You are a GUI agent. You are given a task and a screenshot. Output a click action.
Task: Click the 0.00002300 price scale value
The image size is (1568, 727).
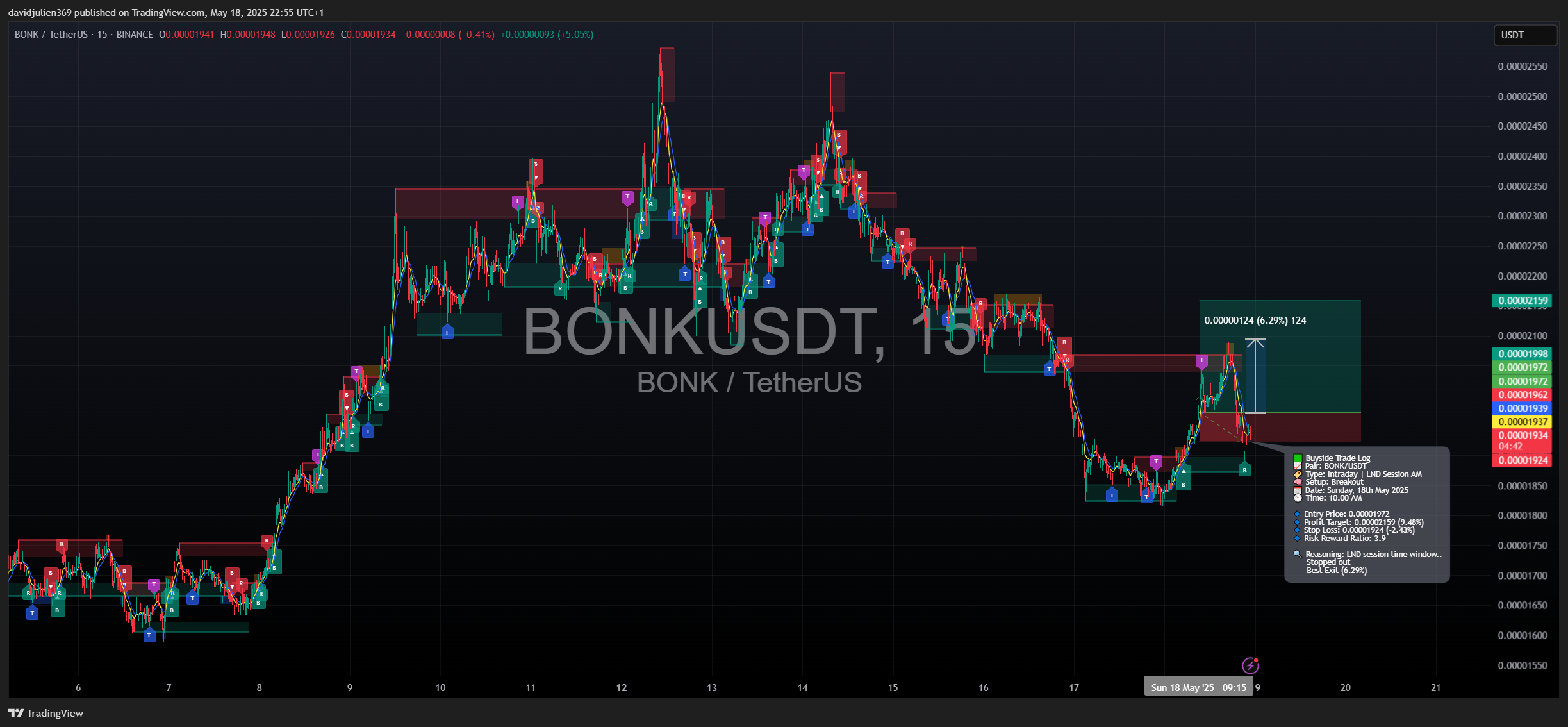point(1523,216)
